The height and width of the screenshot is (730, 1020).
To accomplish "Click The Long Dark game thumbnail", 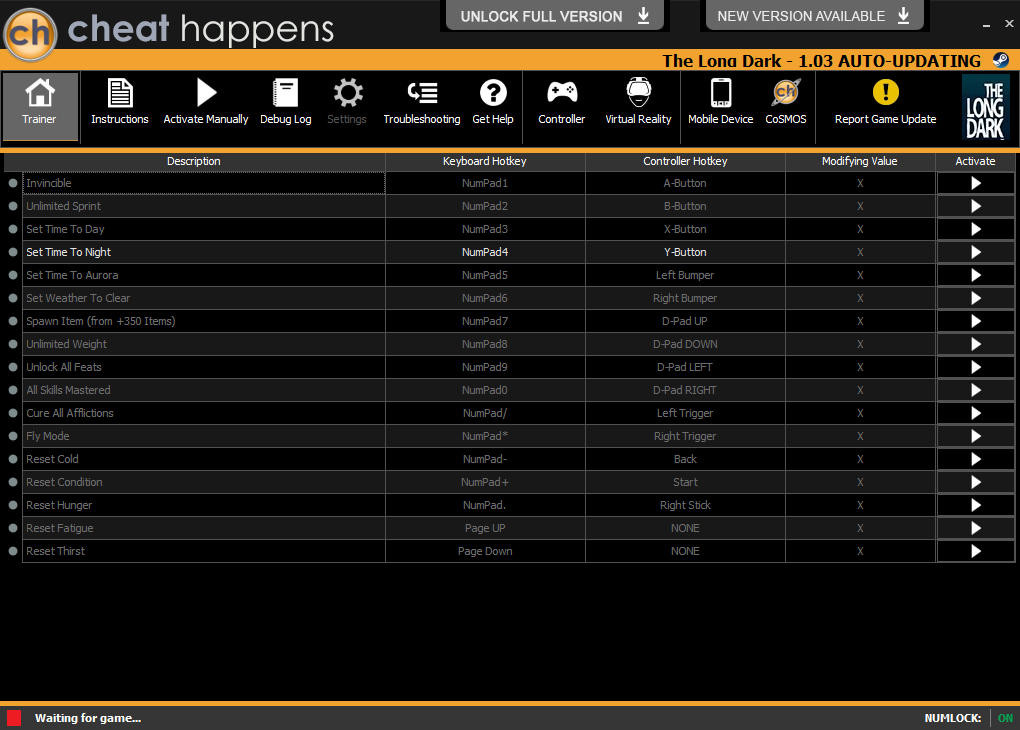I will [x=985, y=108].
